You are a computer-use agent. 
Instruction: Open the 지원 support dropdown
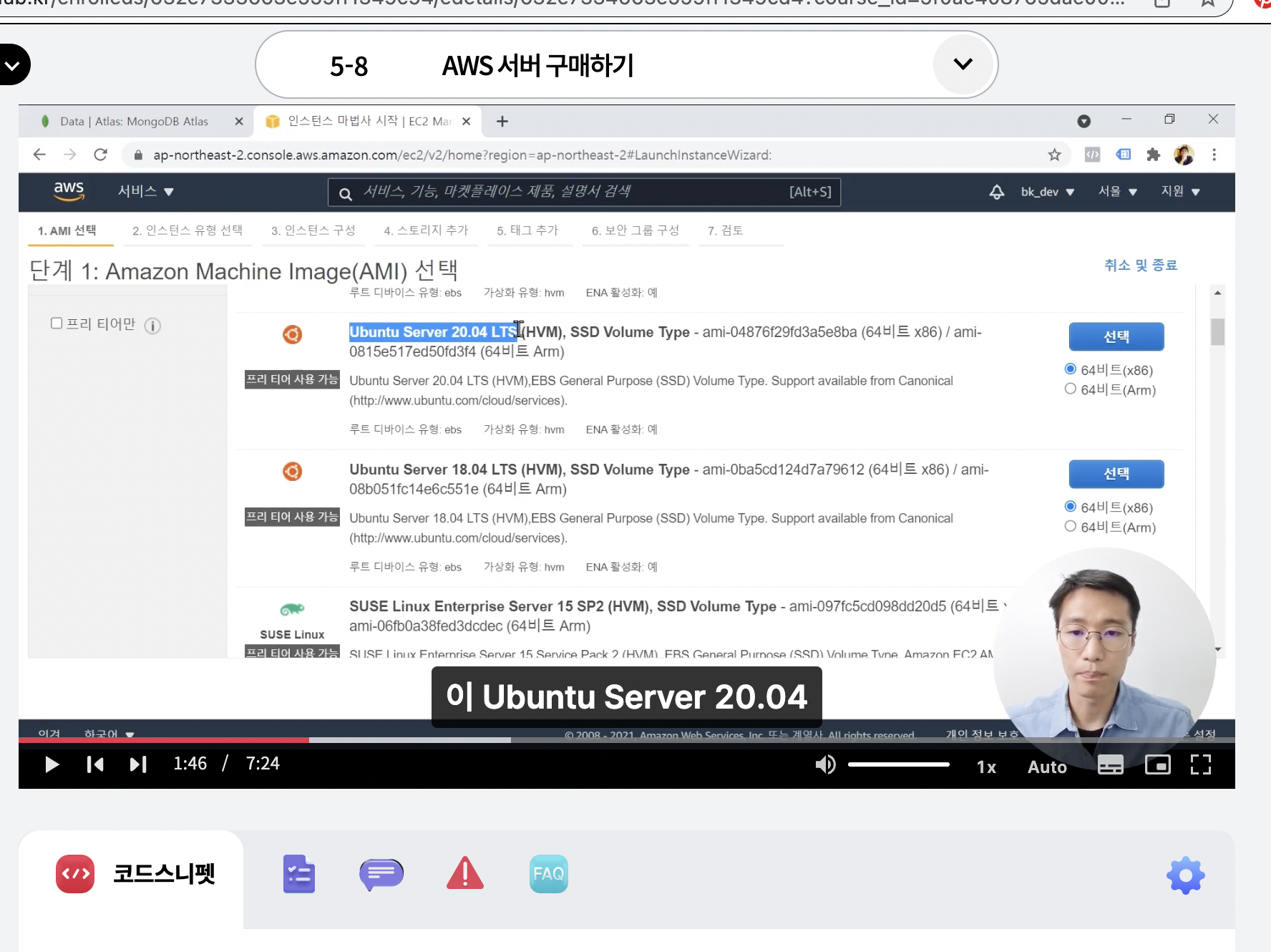[x=1180, y=191]
